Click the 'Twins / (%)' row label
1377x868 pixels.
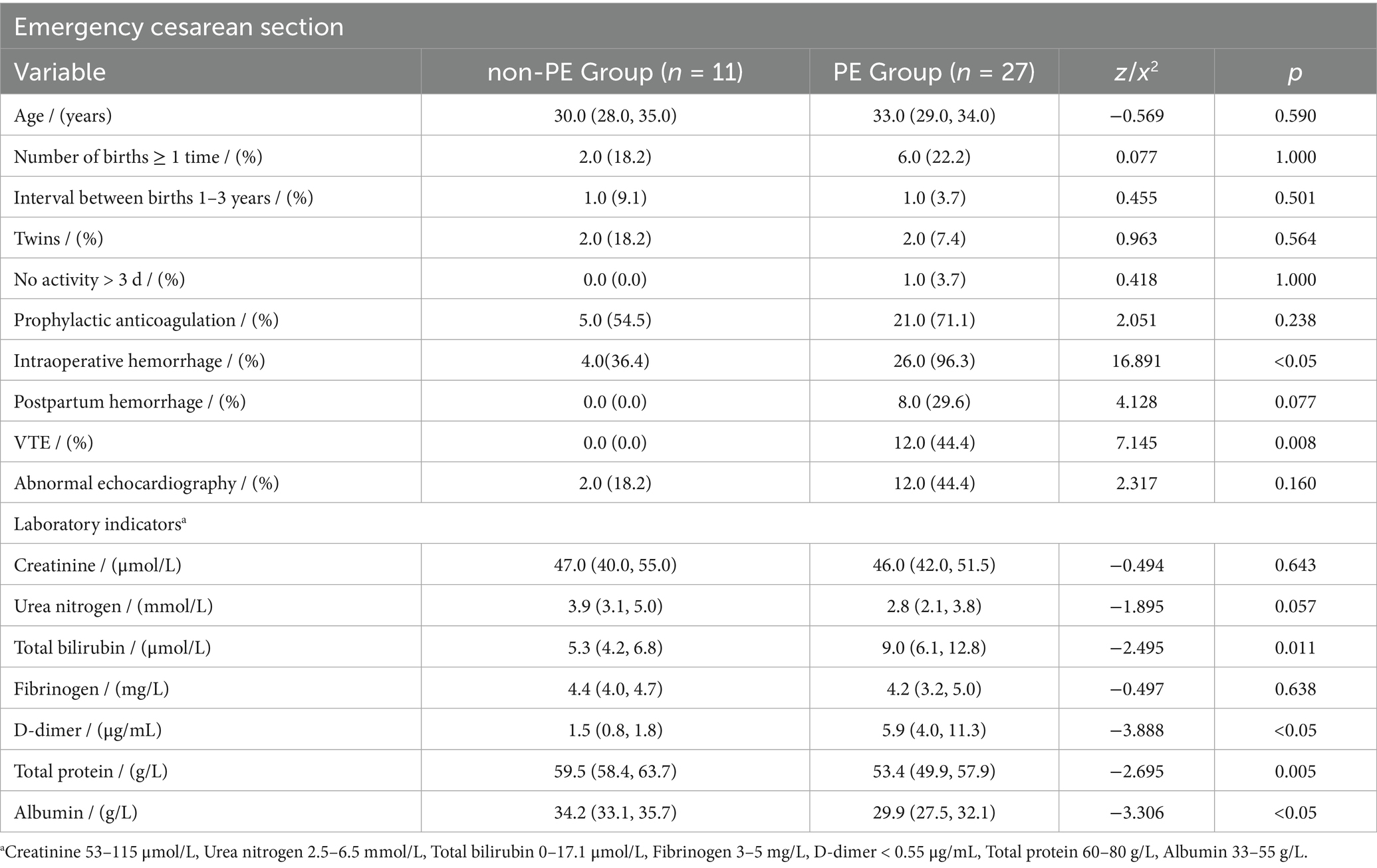[x=59, y=239]
